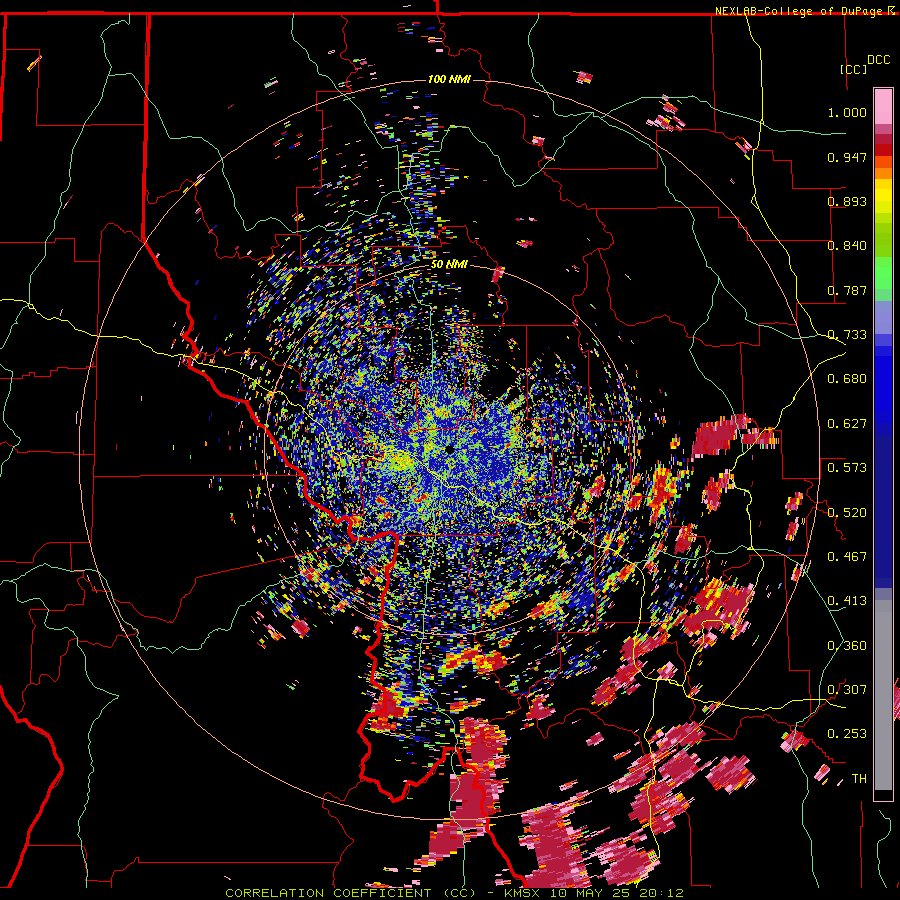900x900 pixels.
Task: Click the 0.733 scale value
Action: tap(847, 335)
